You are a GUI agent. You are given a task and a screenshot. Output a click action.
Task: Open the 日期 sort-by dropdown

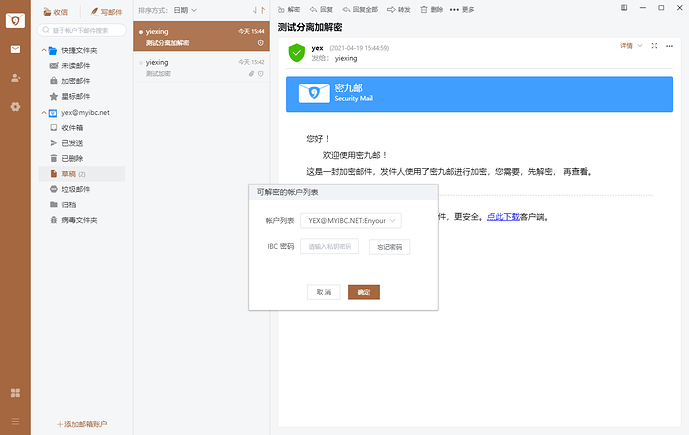click(x=185, y=10)
